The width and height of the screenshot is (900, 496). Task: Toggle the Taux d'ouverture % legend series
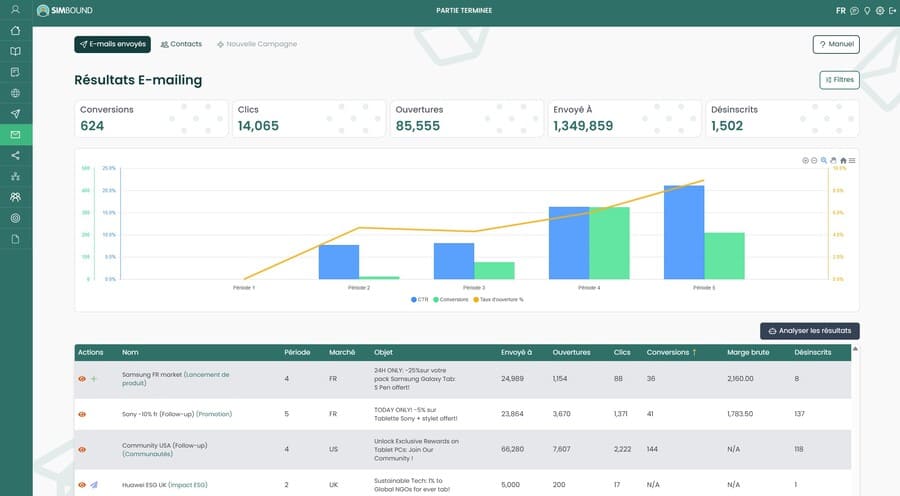[498, 300]
